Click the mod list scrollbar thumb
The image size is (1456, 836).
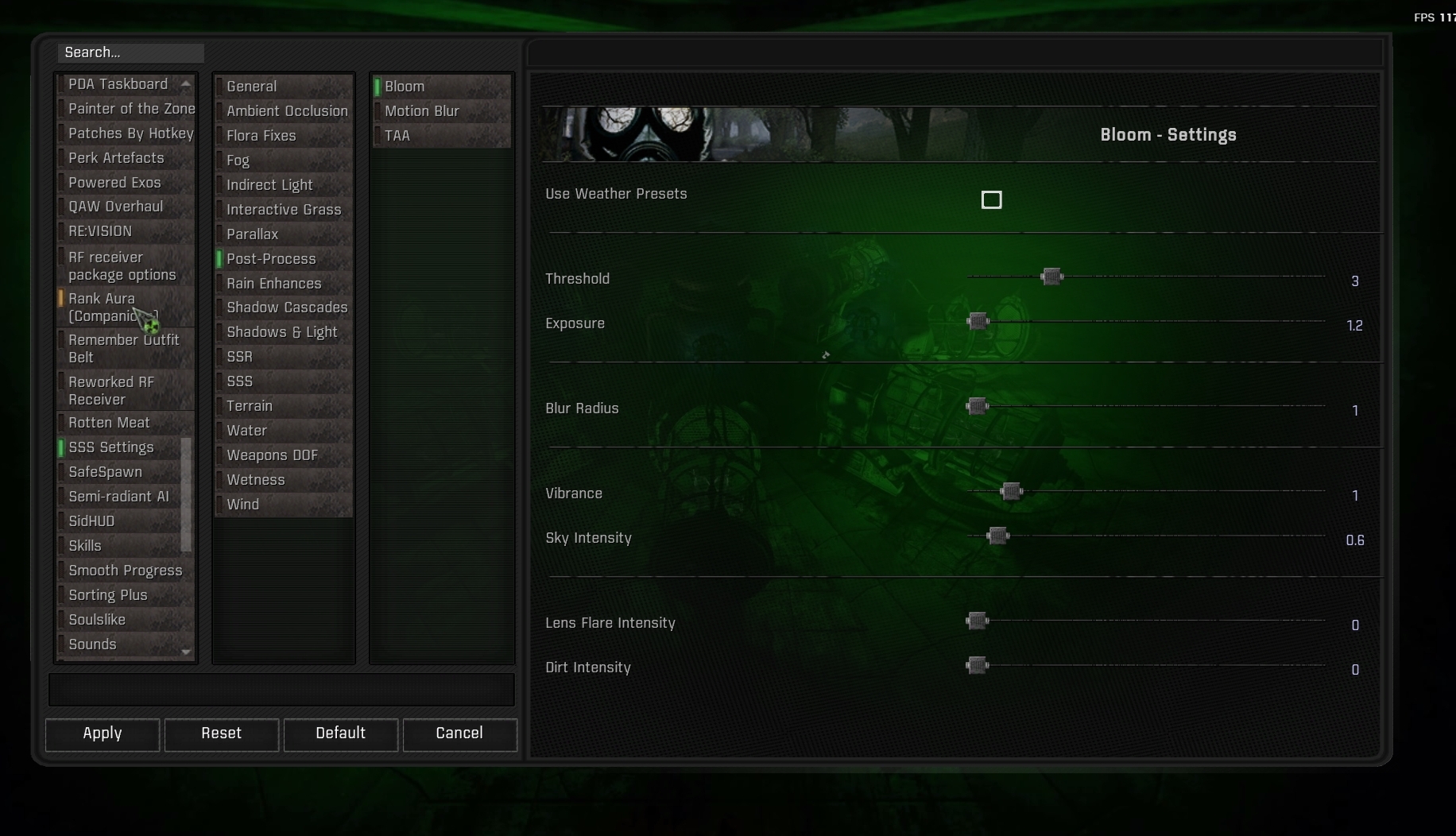186,494
